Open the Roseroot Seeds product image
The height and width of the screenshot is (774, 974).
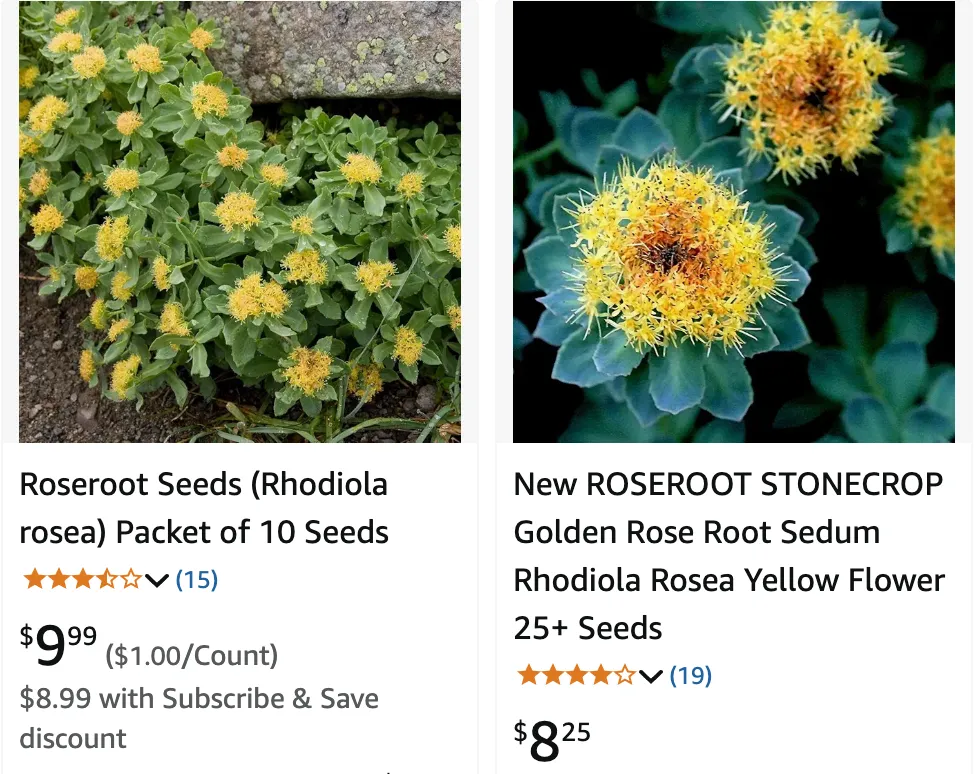pyautogui.click(x=240, y=222)
